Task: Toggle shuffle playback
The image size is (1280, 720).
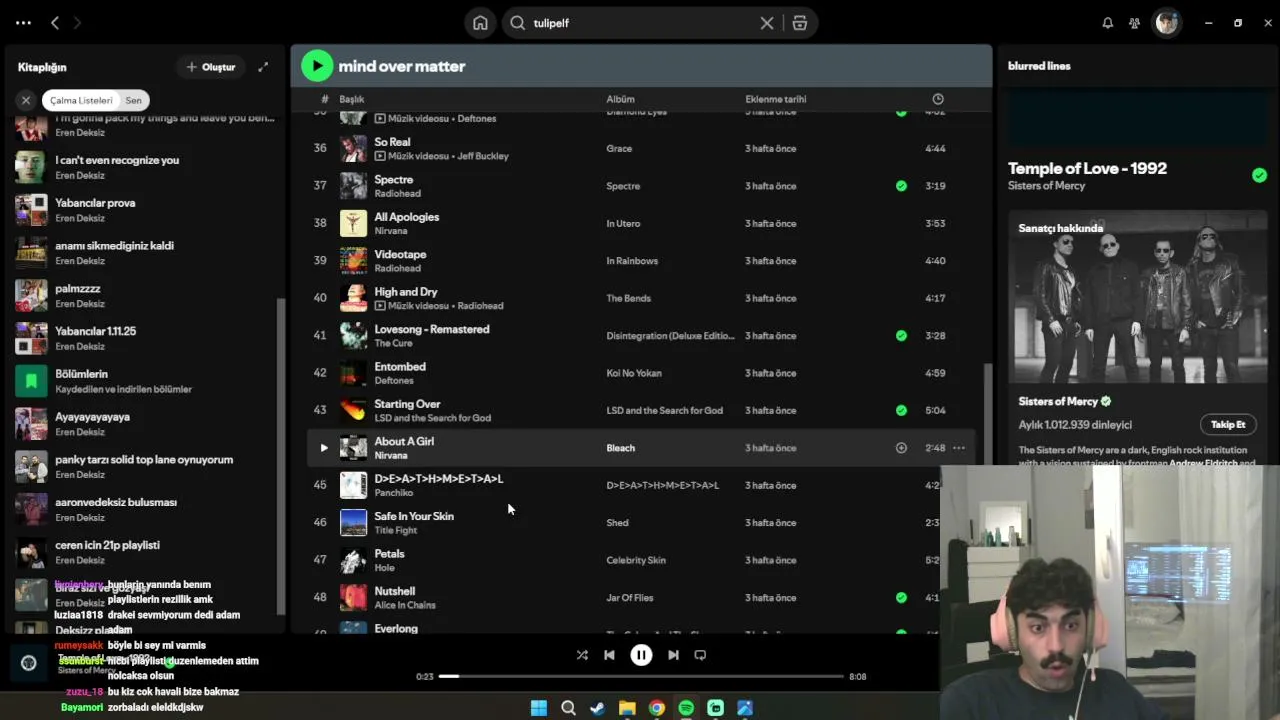Action: coord(582,655)
